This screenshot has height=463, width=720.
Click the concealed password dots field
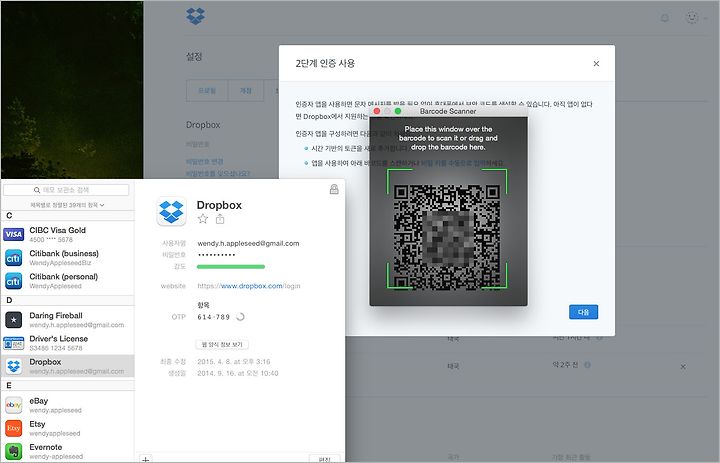(216, 255)
